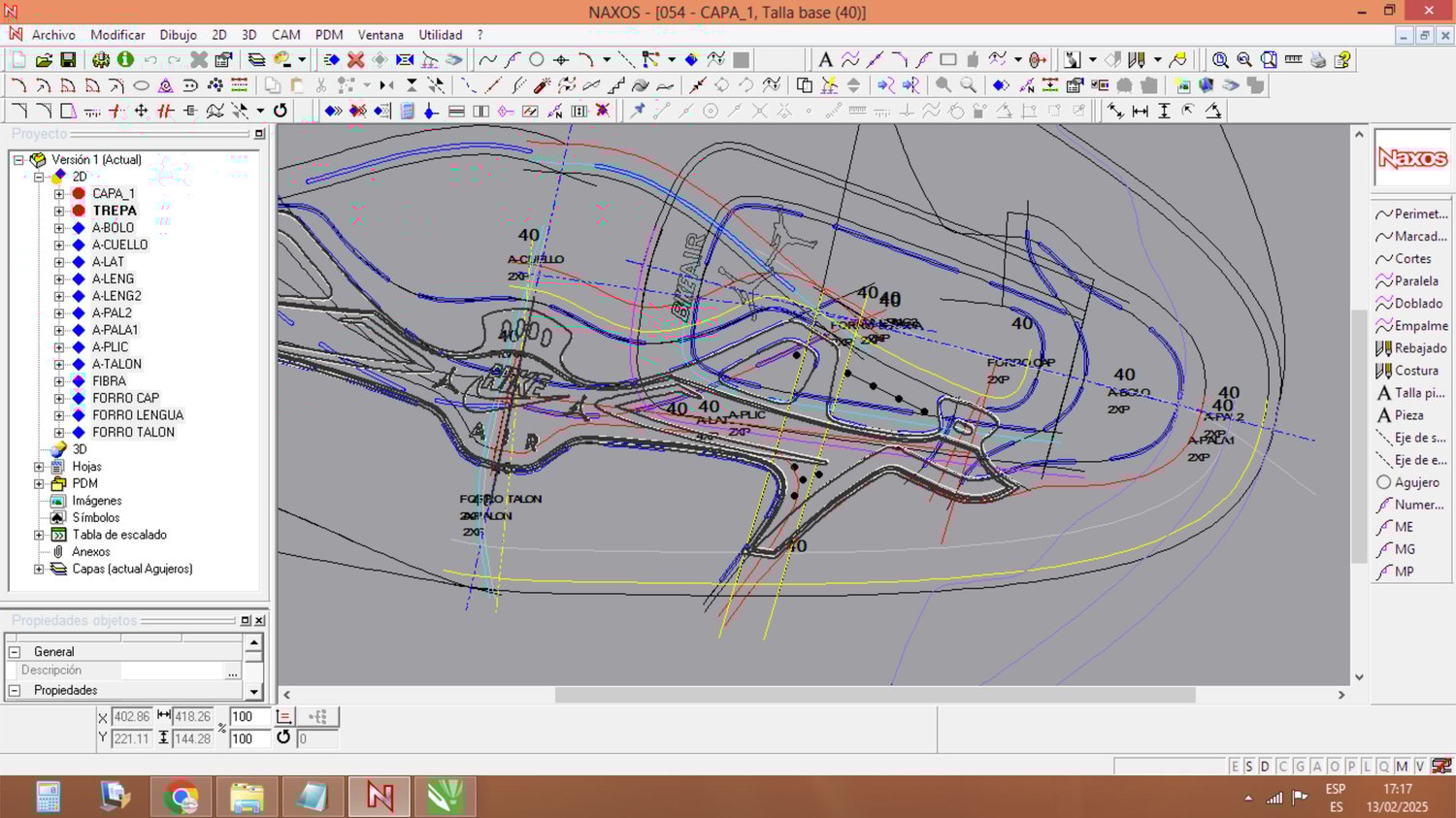Expand the Tabla de escalado node
Viewport: 1456px width, 818px height.
pos(39,535)
